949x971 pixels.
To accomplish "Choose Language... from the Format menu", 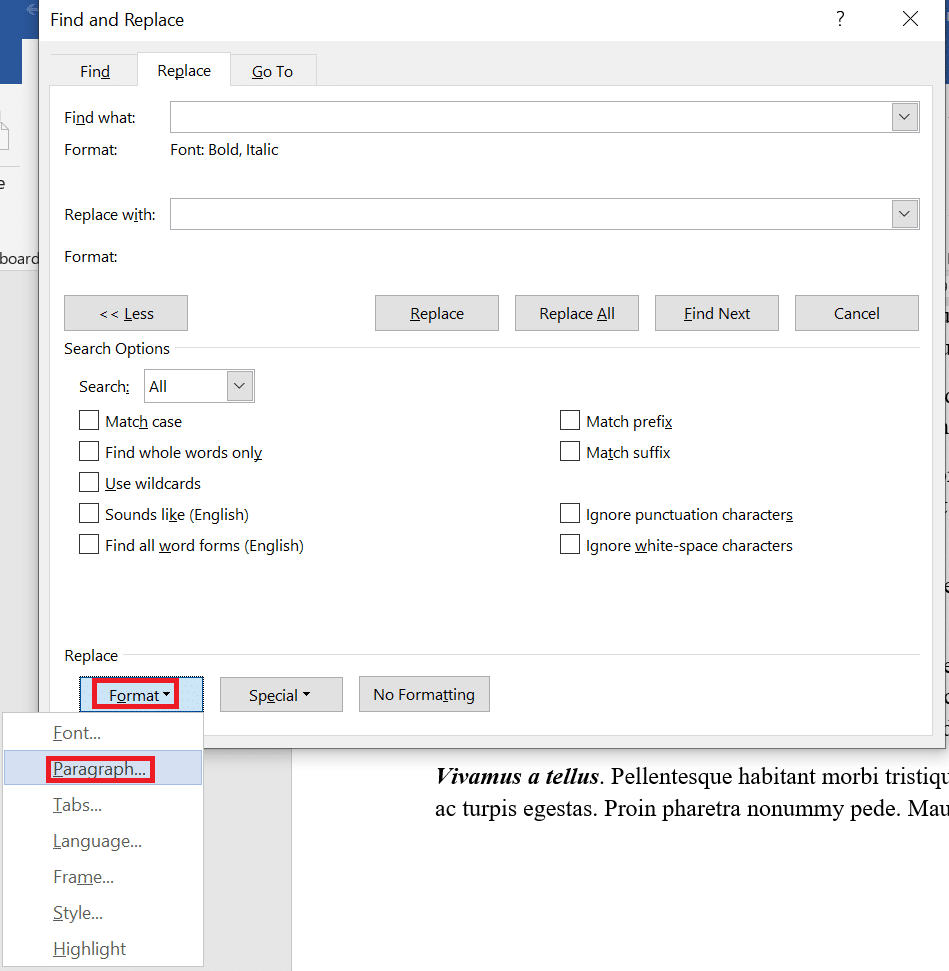I will [x=103, y=841].
